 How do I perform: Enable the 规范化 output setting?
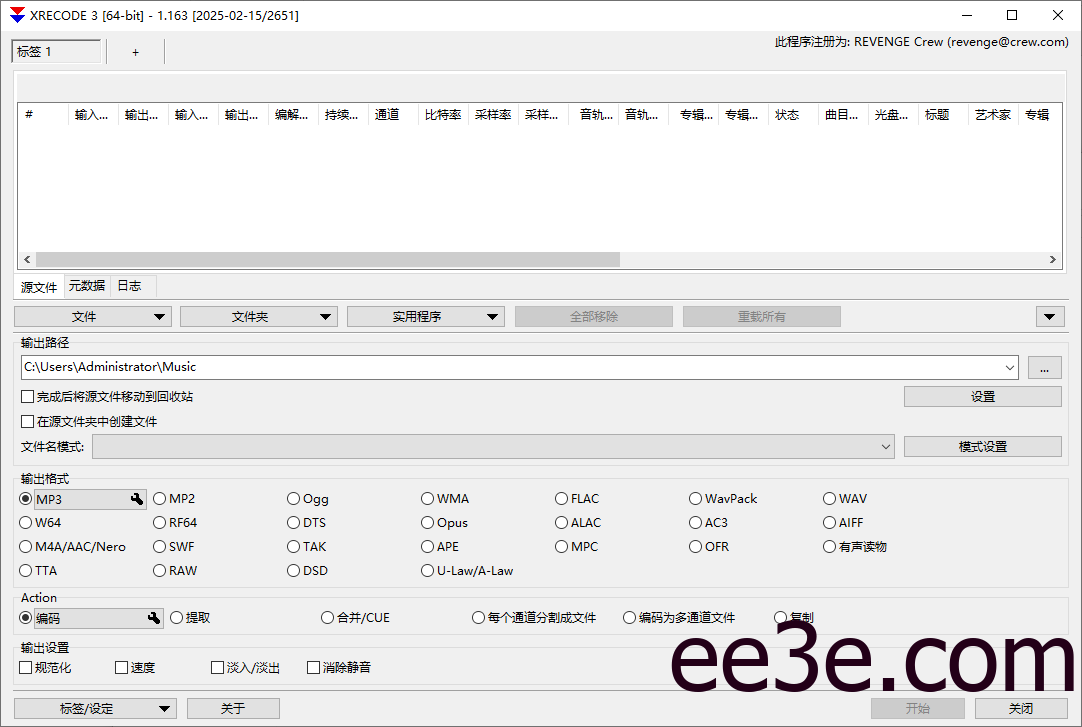[26, 667]
